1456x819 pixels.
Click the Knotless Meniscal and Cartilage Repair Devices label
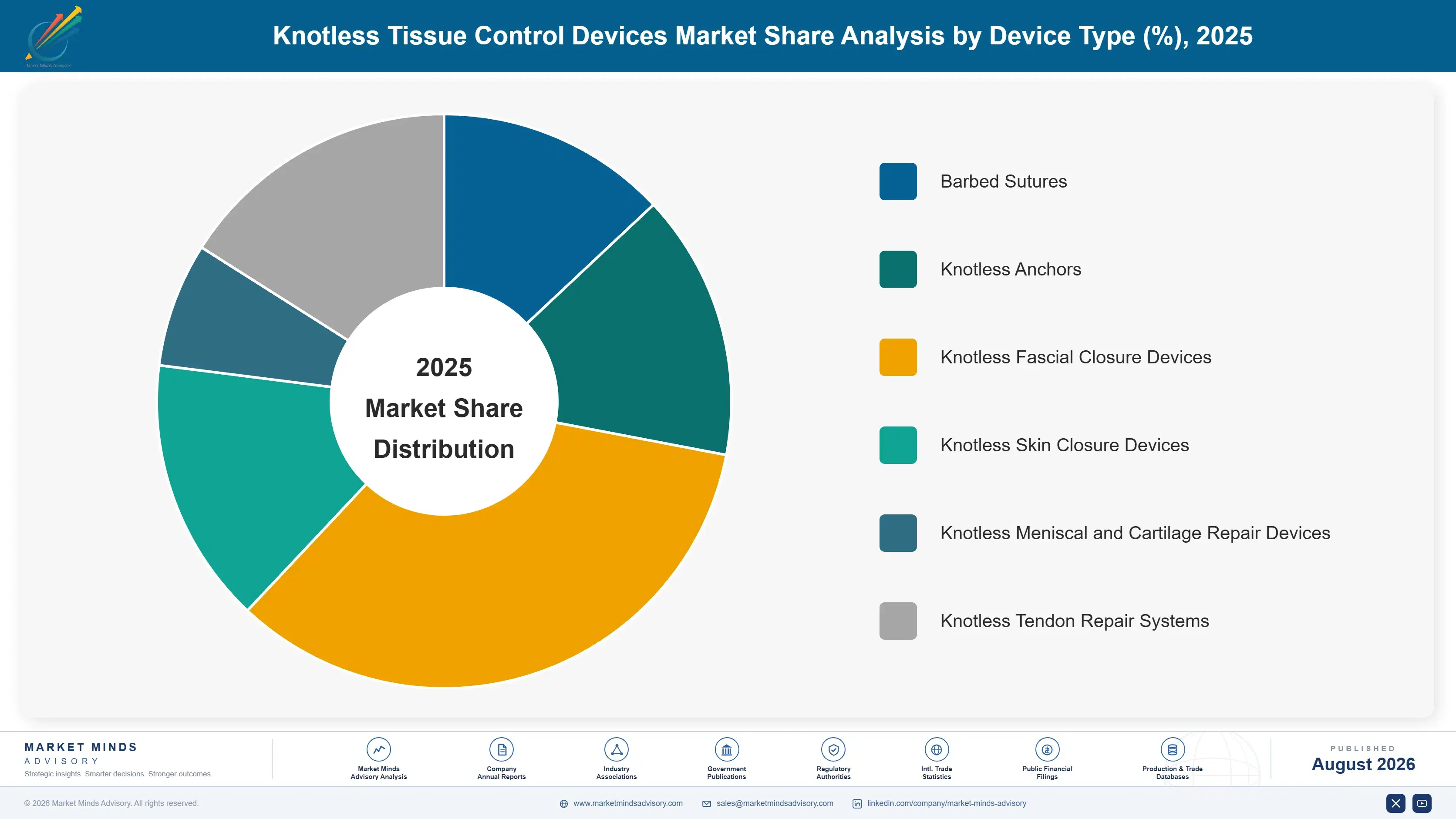pos(1135,533)
